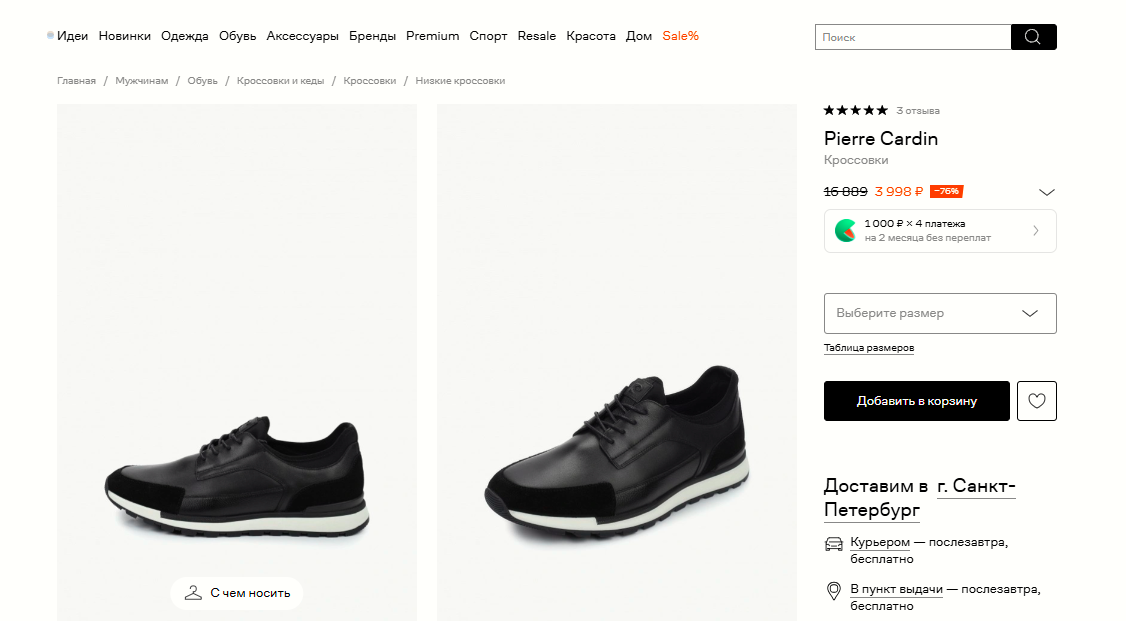The image size is (1126, 621).
Task: Click the 'В пункт выдачи' link
Action: pos(896,589)
